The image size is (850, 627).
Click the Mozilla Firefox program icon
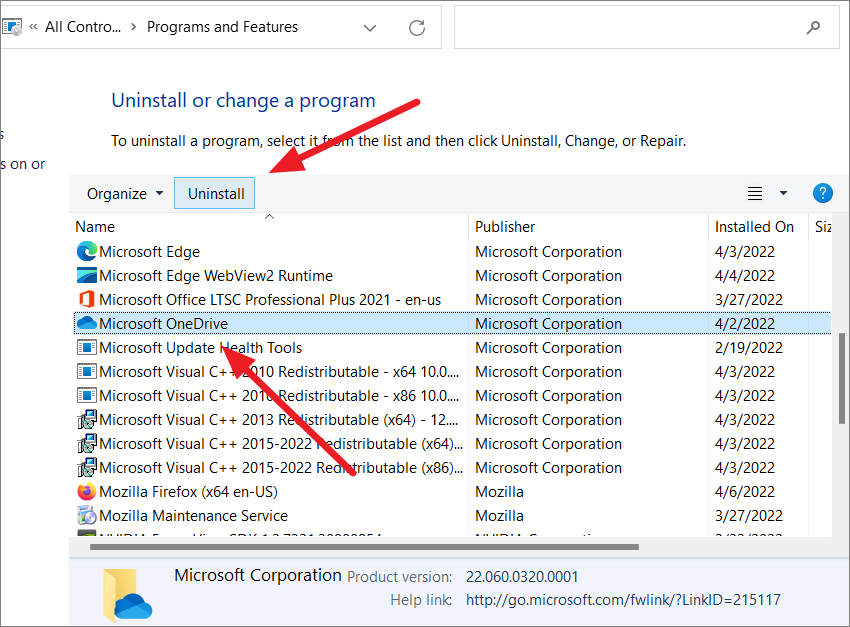(85, 491)
